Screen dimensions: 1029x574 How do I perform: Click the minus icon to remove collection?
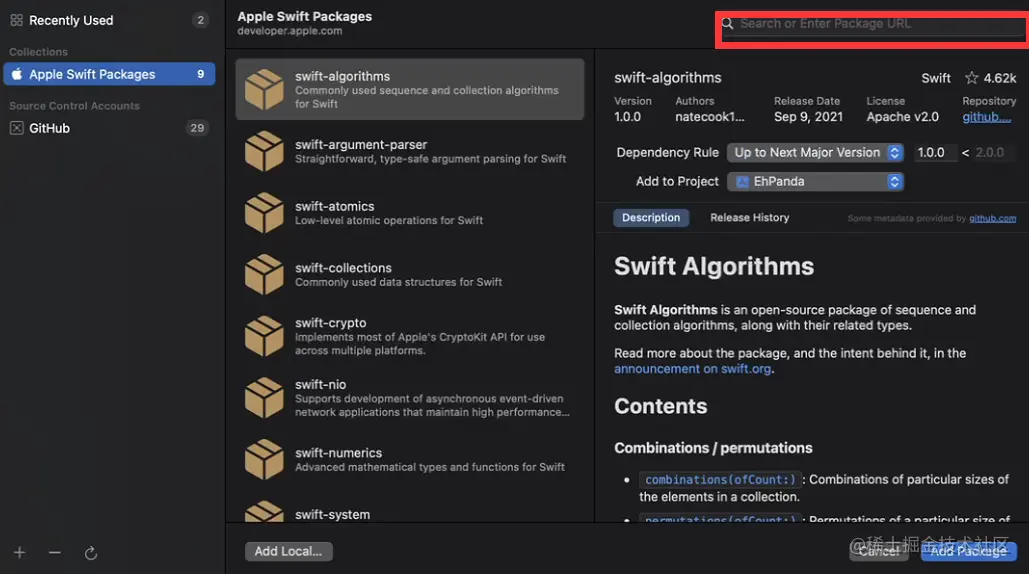click(x=54, y=552)
